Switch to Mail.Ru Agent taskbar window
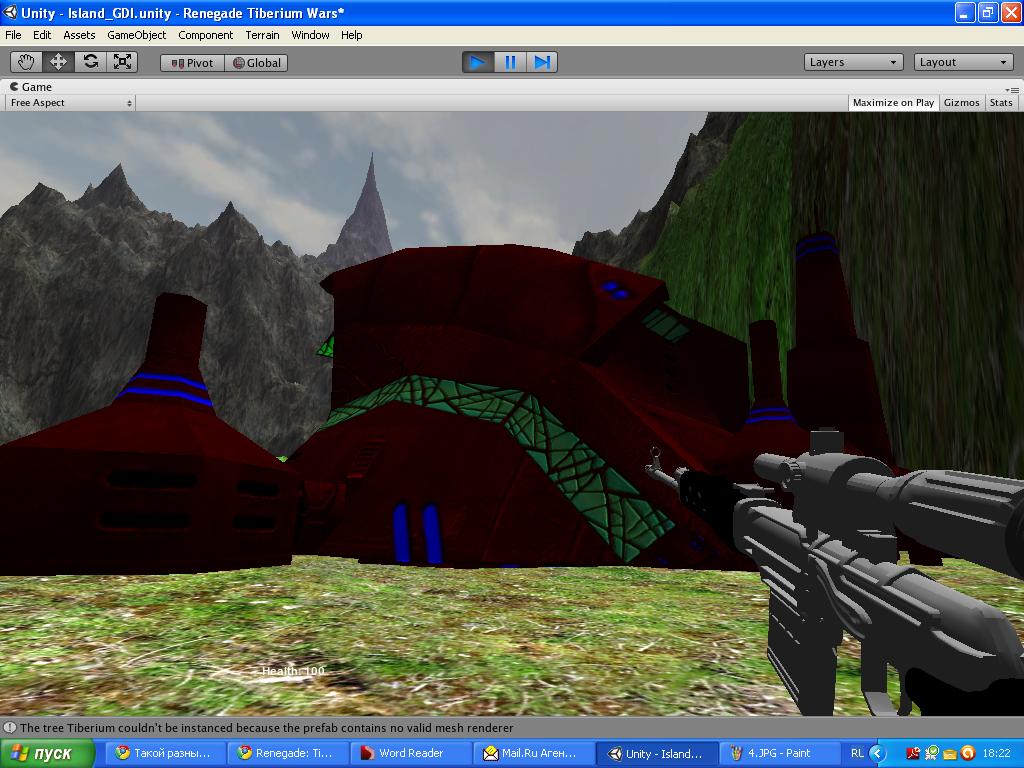Viewport: 1024px width, 768px height. point(534,754)
